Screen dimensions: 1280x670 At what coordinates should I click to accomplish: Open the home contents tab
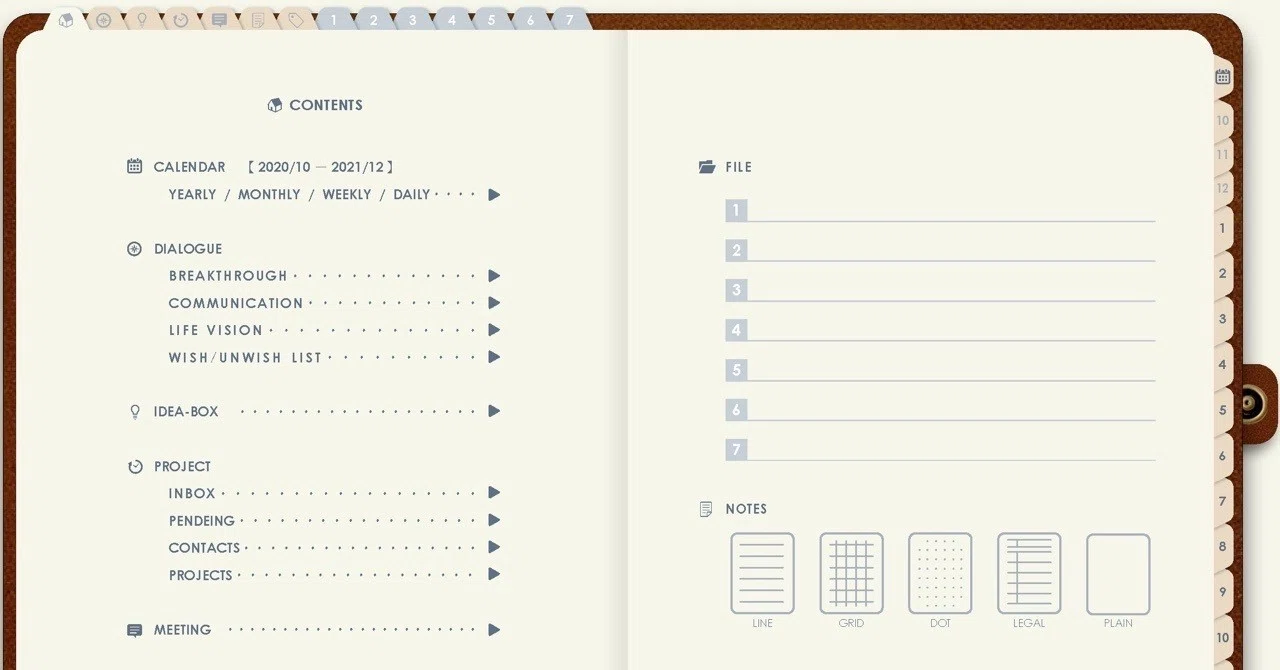[66, 20]
